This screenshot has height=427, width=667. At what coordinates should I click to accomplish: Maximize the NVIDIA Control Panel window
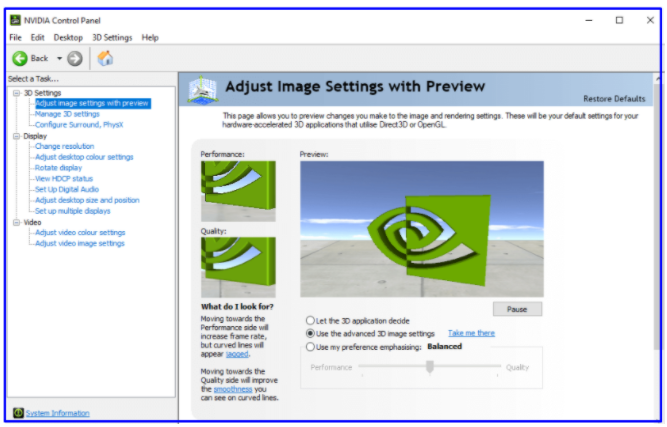pos(619,20)
